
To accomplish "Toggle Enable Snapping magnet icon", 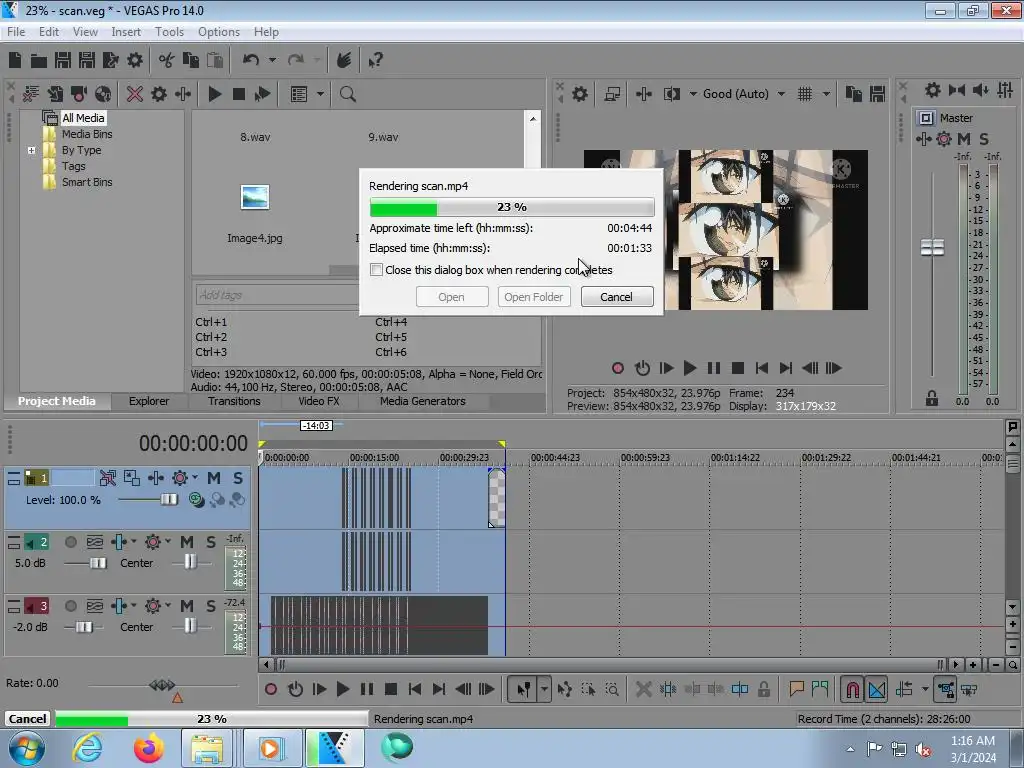I will (852, 689).
